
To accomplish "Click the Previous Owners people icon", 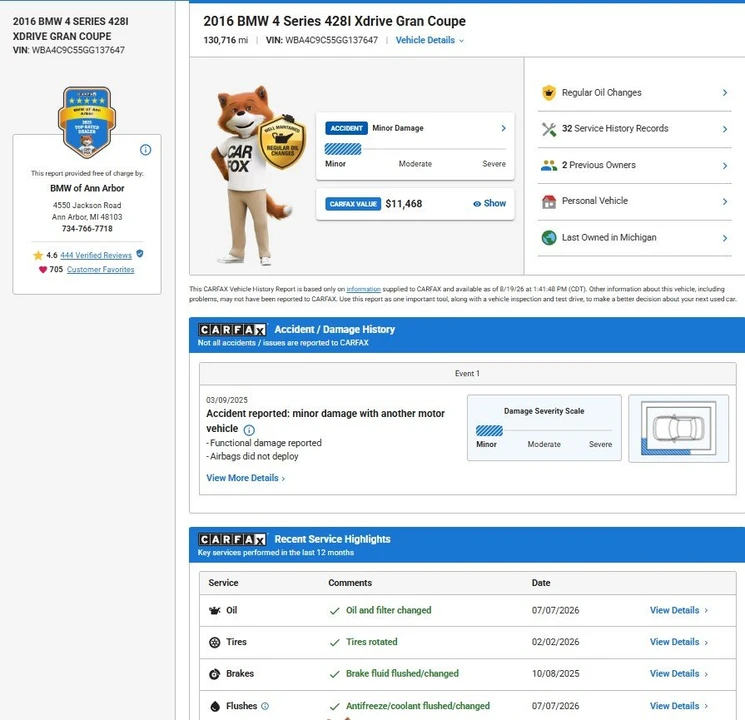I will [549, 165].
